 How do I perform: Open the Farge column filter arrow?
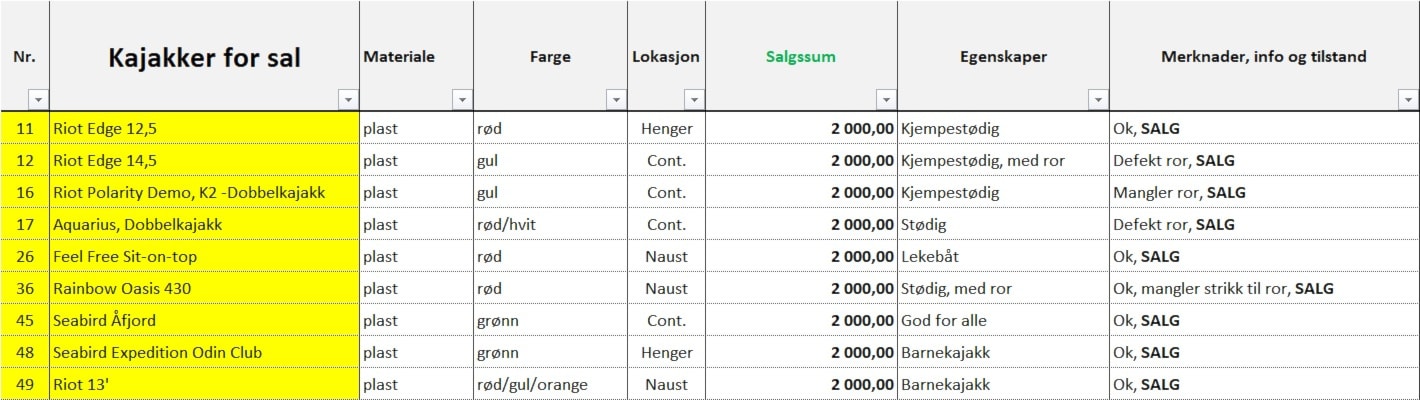click(616, 99)
